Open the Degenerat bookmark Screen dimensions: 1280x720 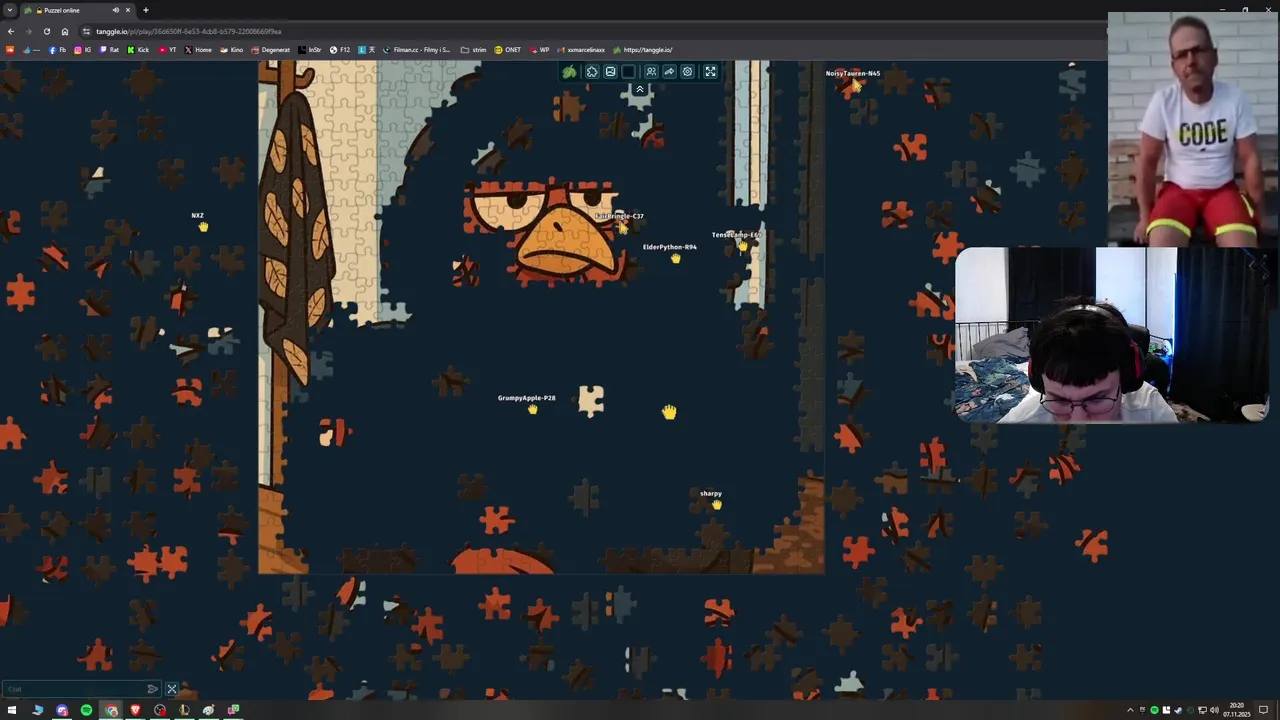[271, 50]
